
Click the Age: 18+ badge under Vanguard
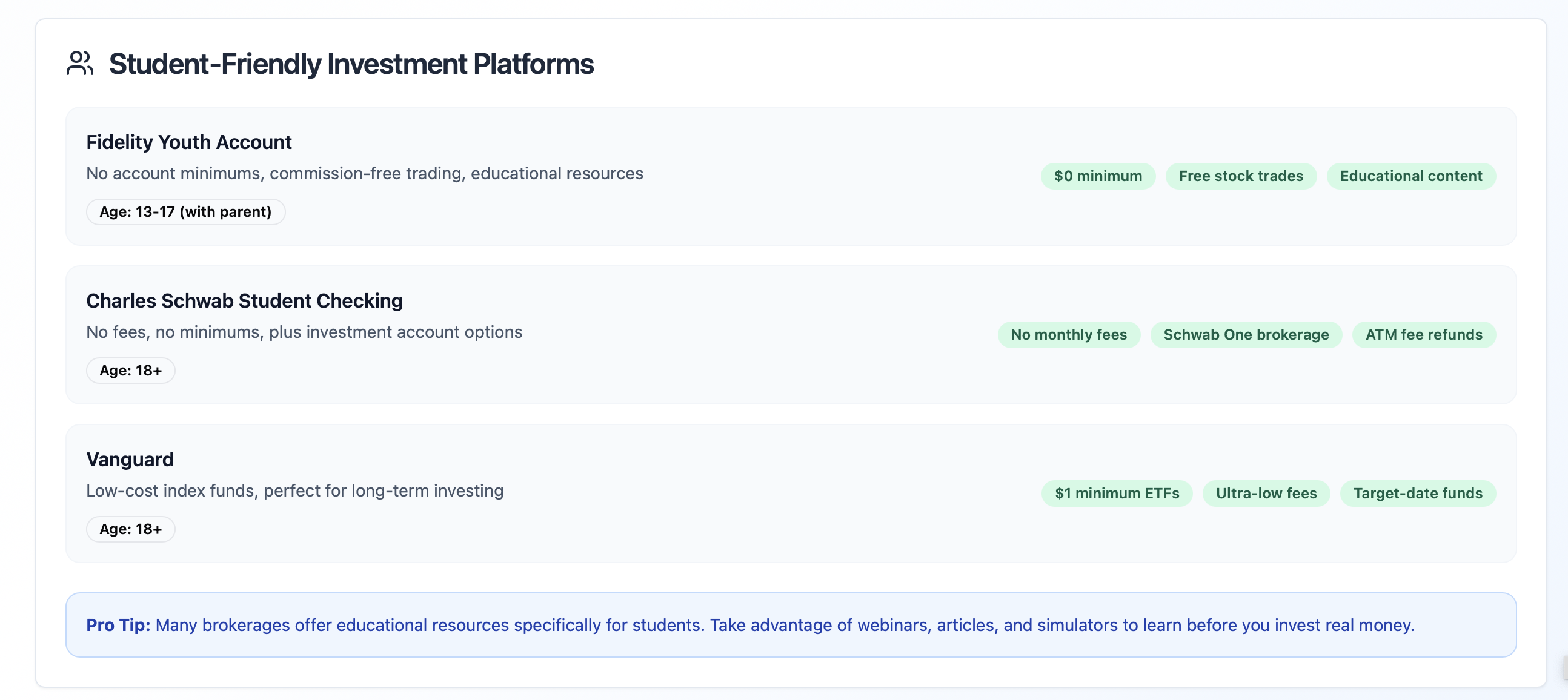click(x=130, y=529)
